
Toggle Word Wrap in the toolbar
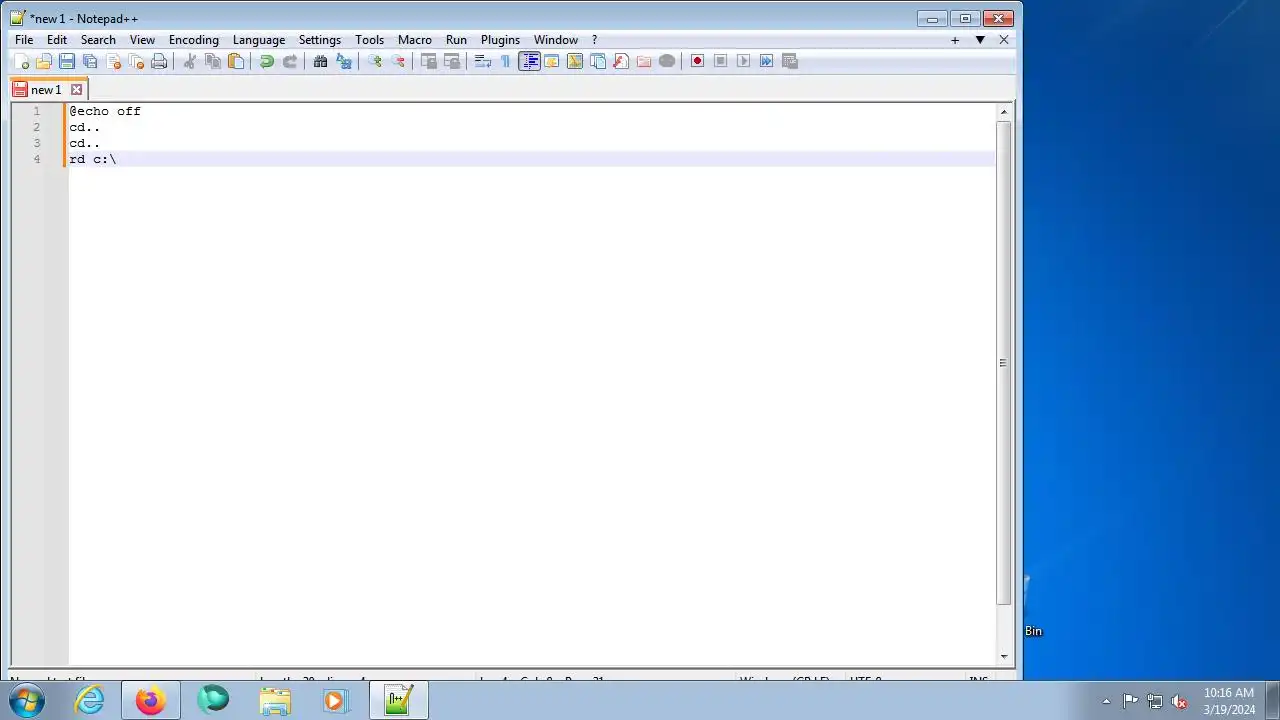(483, 61)
